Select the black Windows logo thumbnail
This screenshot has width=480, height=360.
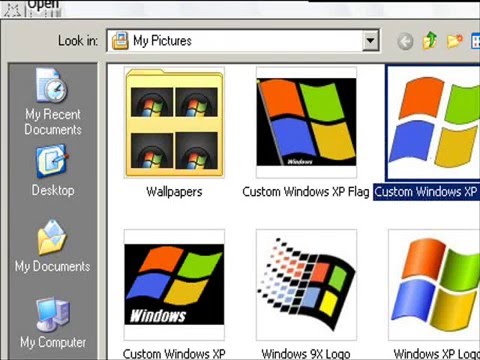click(174, 285)
